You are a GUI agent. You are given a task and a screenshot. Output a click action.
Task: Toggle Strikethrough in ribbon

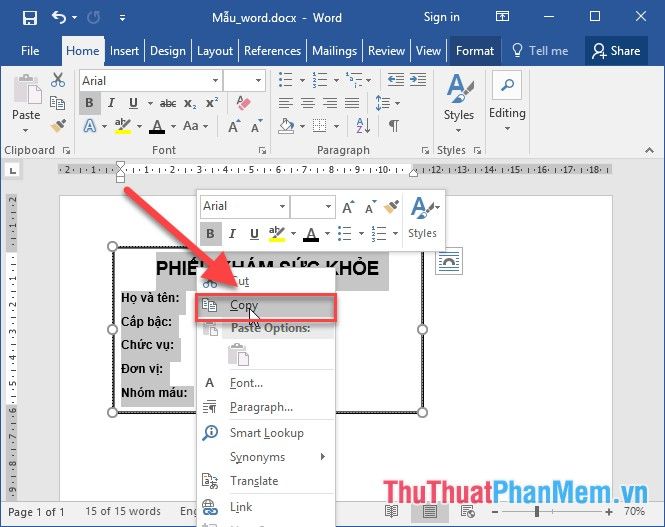(x=168, y=103)
